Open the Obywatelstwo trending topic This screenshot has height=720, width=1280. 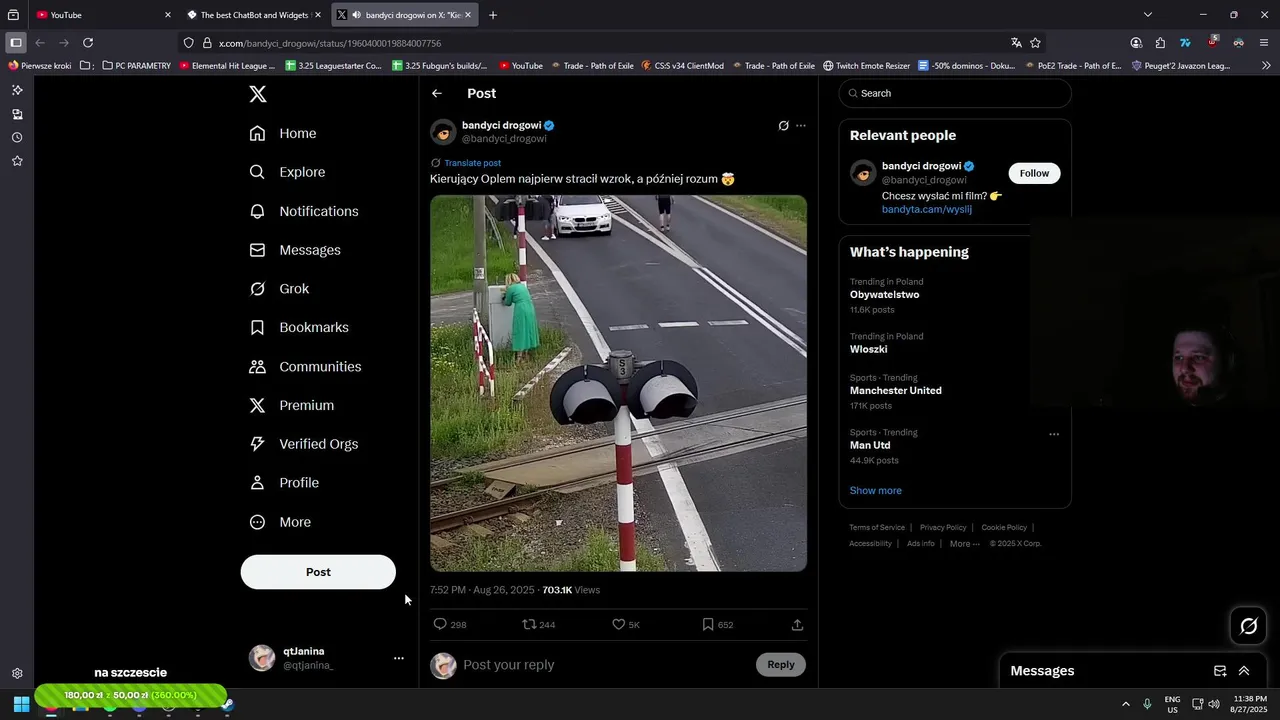point(884,295)
